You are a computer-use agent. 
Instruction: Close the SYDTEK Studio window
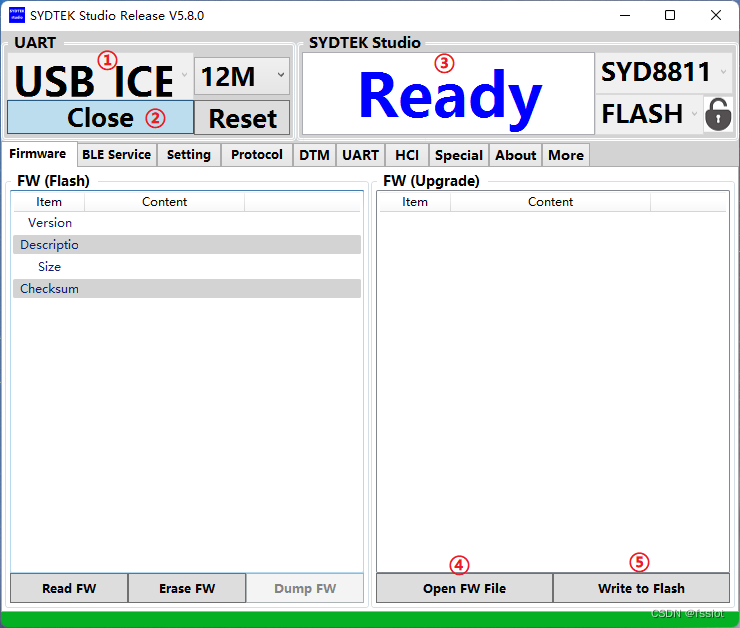[x=715, y=15]
